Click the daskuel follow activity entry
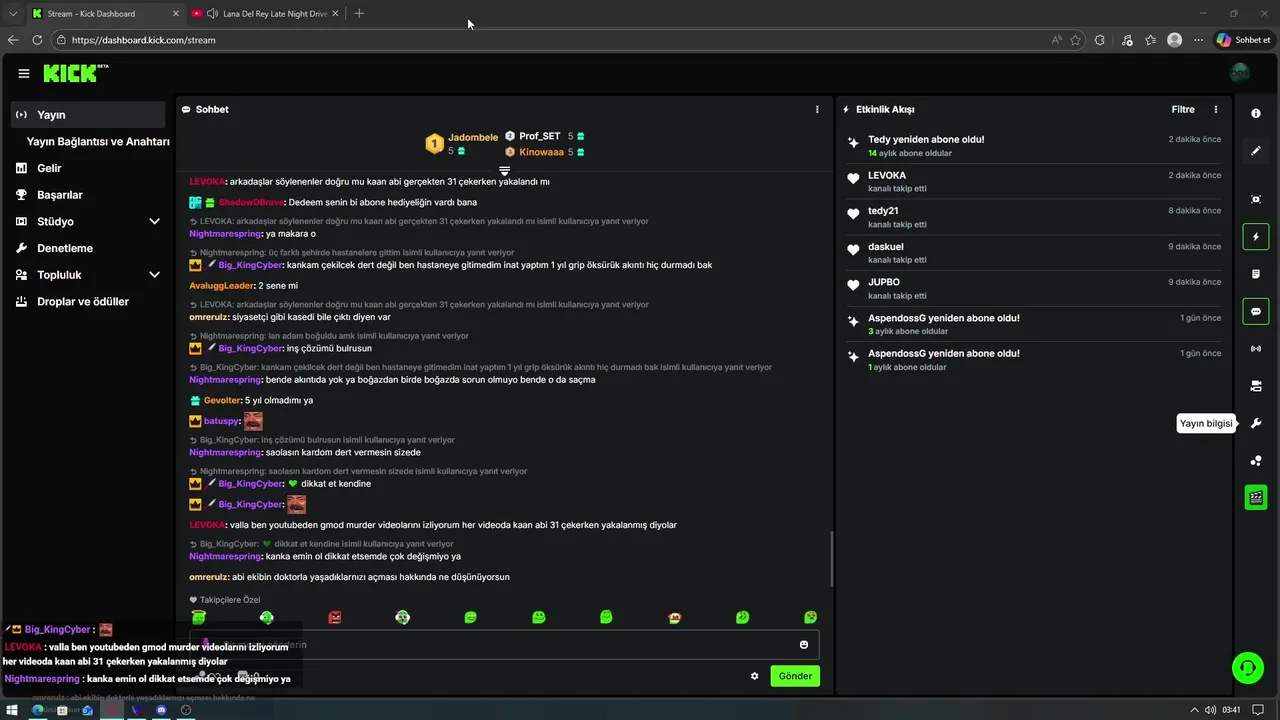 (1034, 253)
